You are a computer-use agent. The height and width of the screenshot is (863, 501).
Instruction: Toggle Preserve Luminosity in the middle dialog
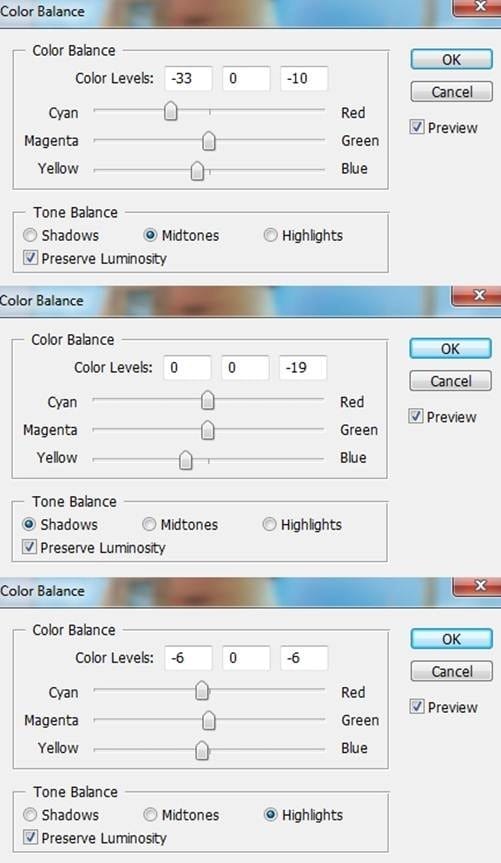pyautogui.click(x=29, y=547)
